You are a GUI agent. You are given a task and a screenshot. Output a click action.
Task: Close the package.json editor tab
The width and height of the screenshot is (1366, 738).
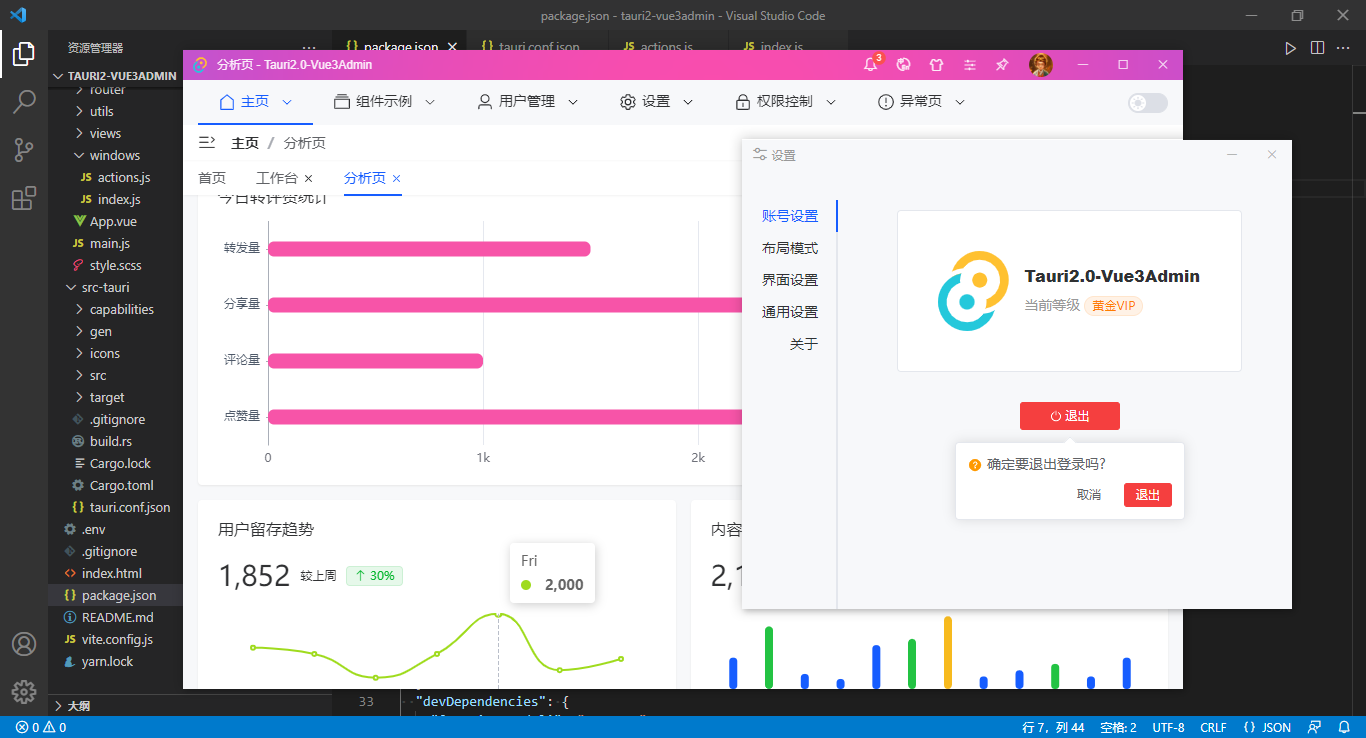coord(452,47)
